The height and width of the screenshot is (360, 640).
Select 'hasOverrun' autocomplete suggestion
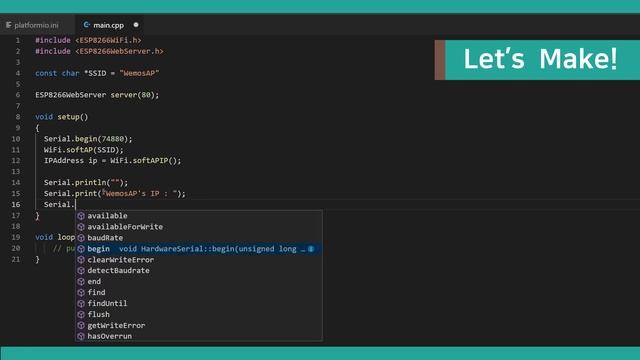(199, 336)
